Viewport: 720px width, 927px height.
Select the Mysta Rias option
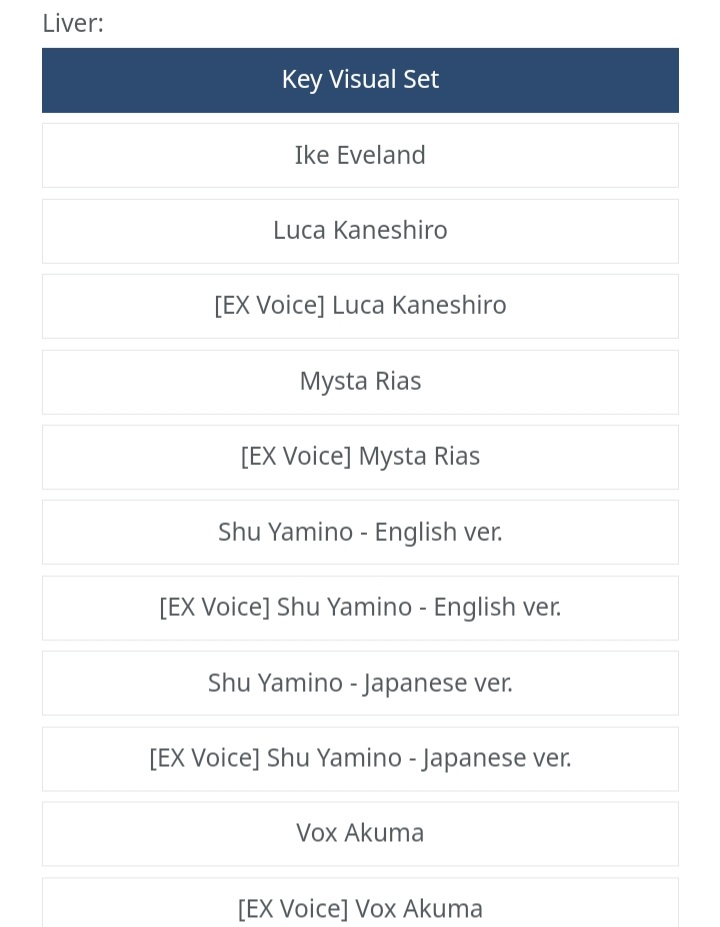(x=360, y=381)
